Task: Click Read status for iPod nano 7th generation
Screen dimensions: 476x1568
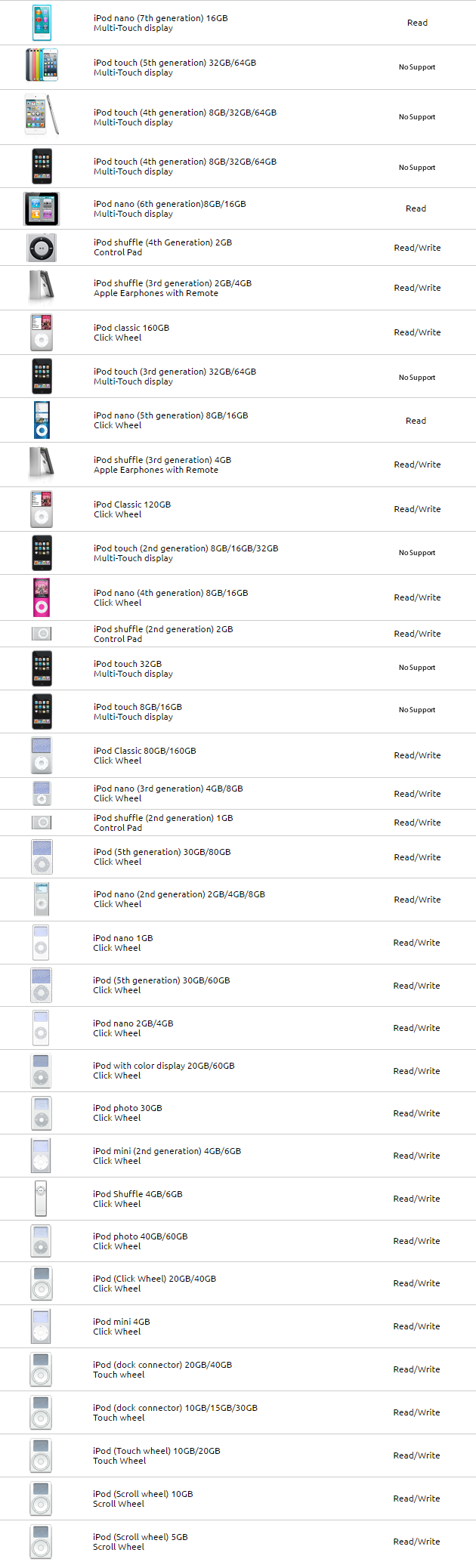Action: 417,23
